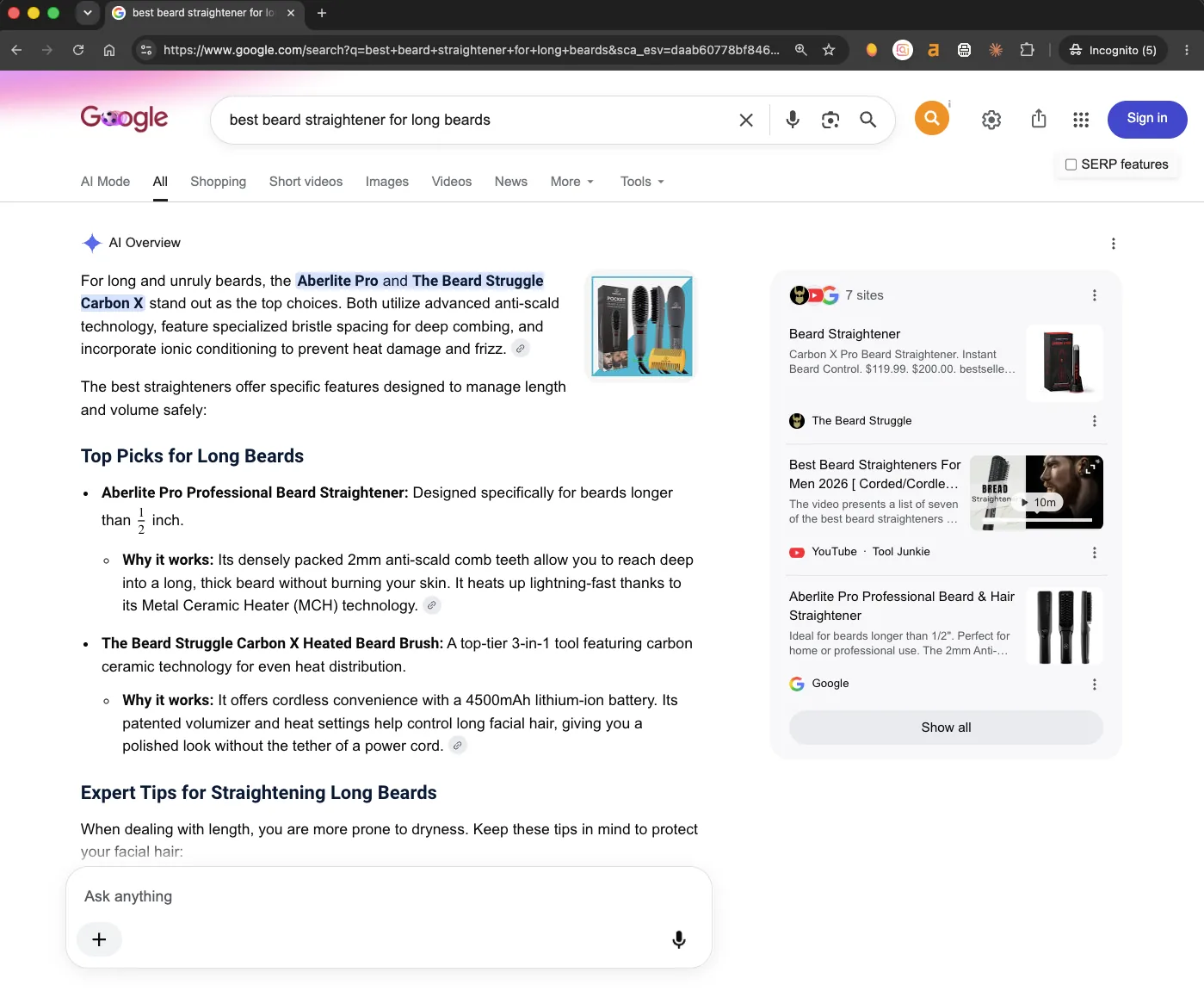Enable the SERP features checkbox
Image resolution: width=1204 pixels, height=991 pixels.
coord(1071,164)
